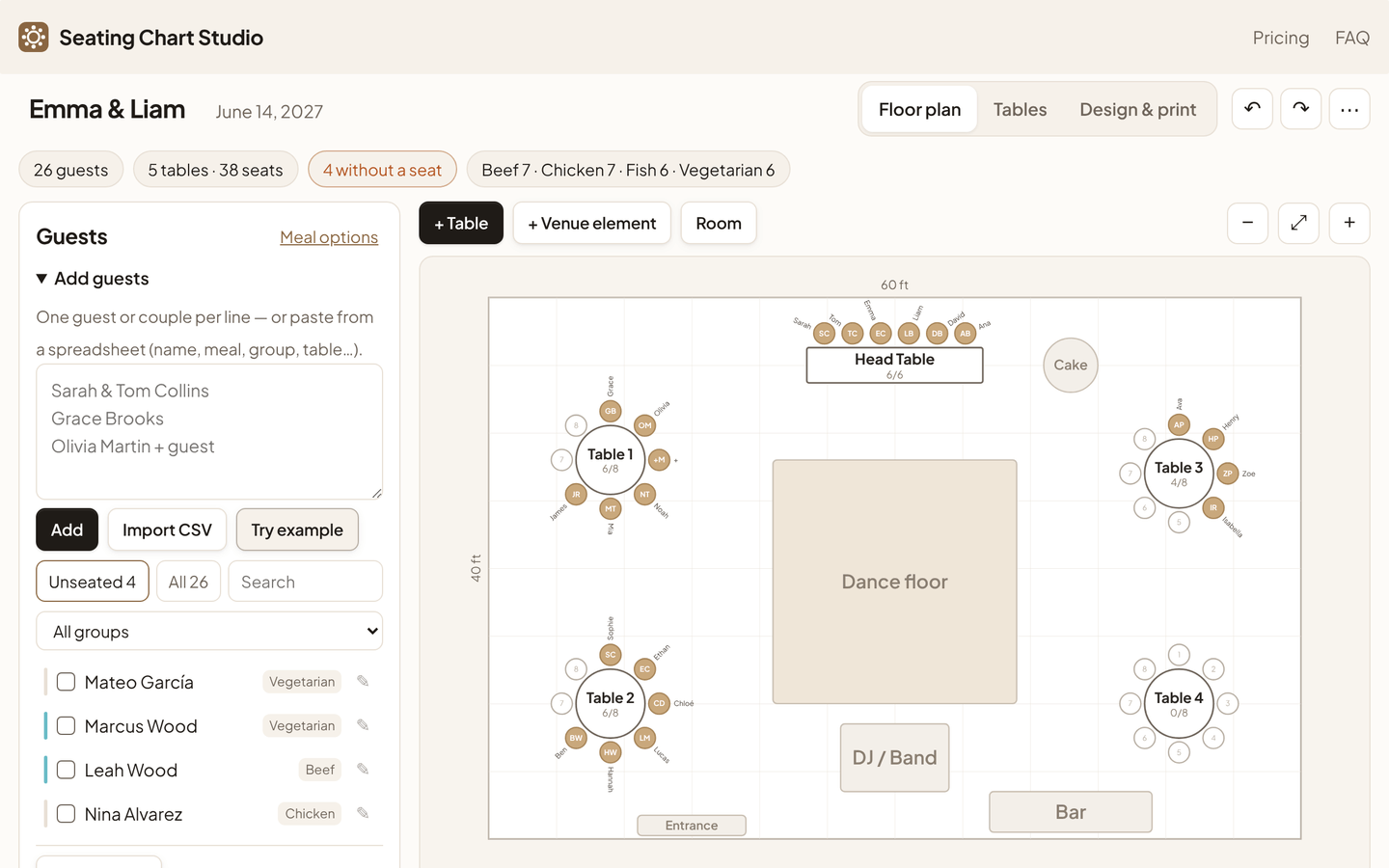
Task: Select guest ZP seat at Table 3
Action: [1228, 474]
